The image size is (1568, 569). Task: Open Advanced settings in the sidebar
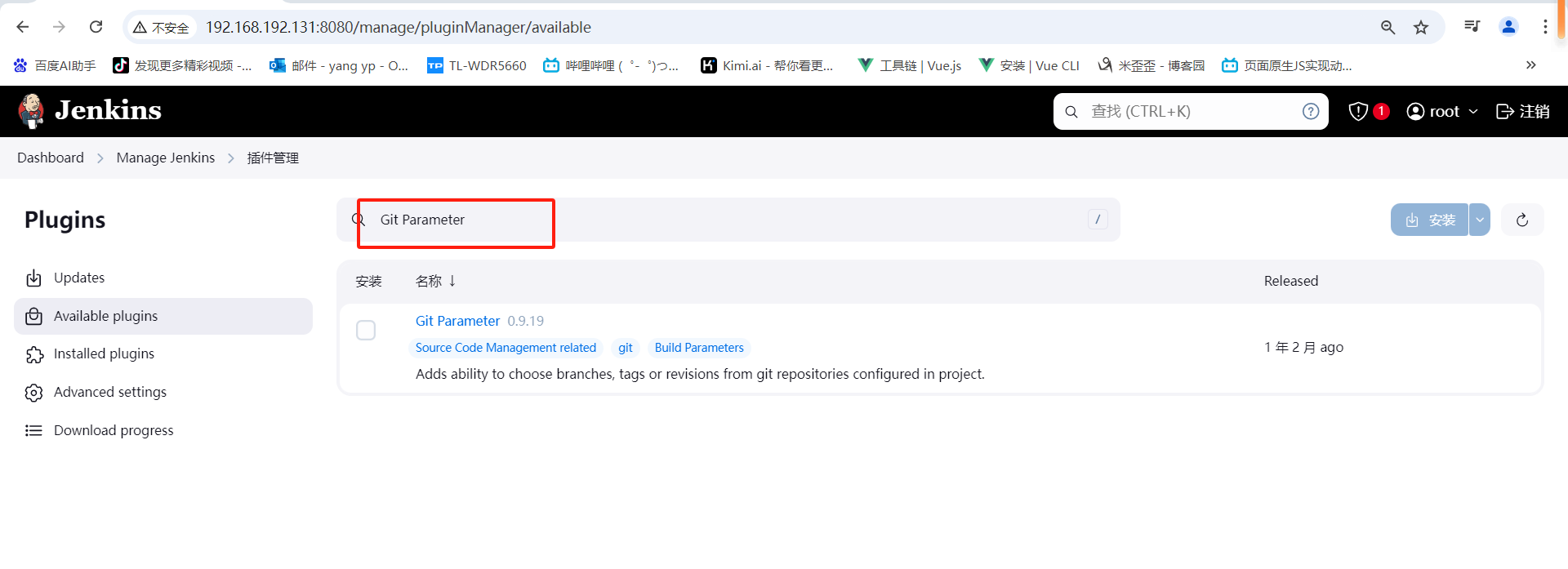163,392
